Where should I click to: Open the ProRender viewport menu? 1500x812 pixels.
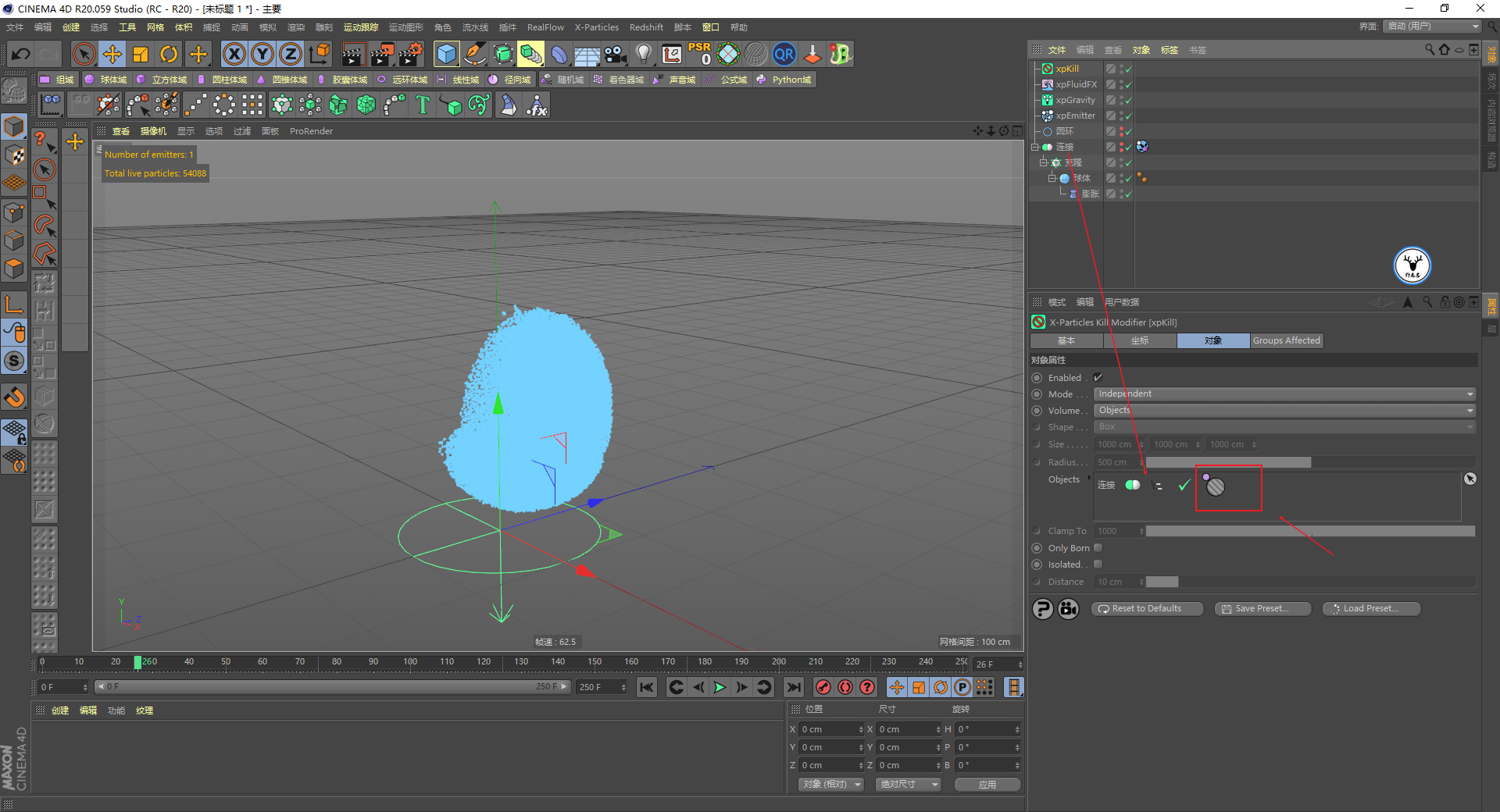311,131
